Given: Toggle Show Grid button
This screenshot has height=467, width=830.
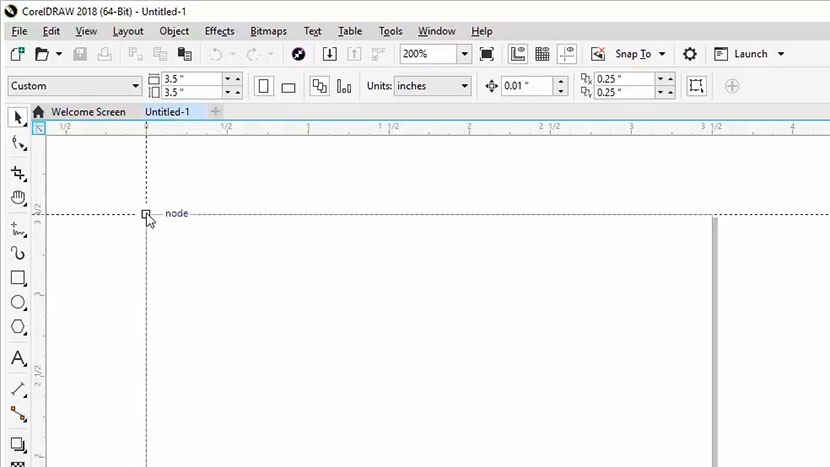Looking at the screenshot, I should coord(542,54).
